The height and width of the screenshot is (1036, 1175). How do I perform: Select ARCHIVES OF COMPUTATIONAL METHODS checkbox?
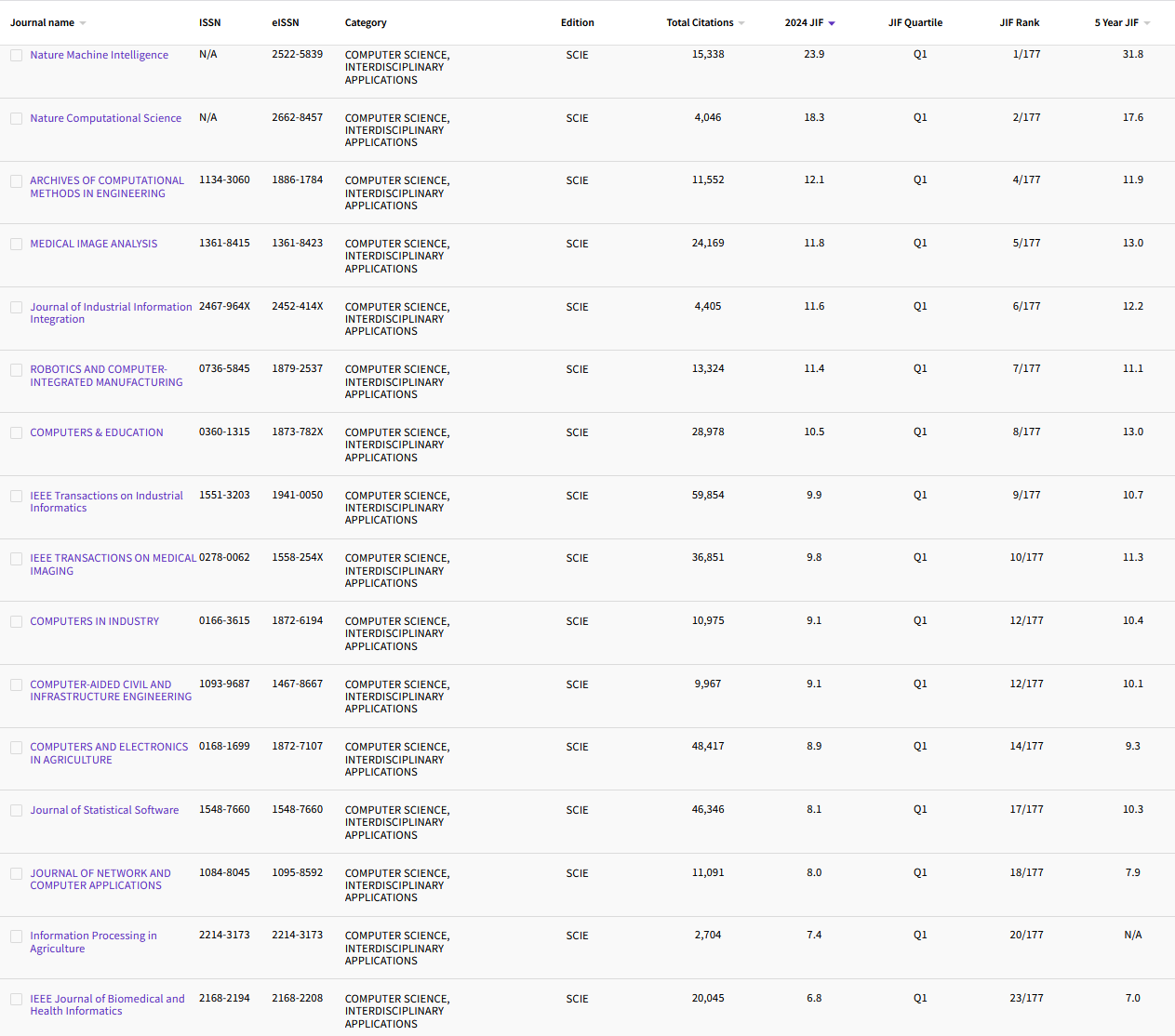(16, 180)
